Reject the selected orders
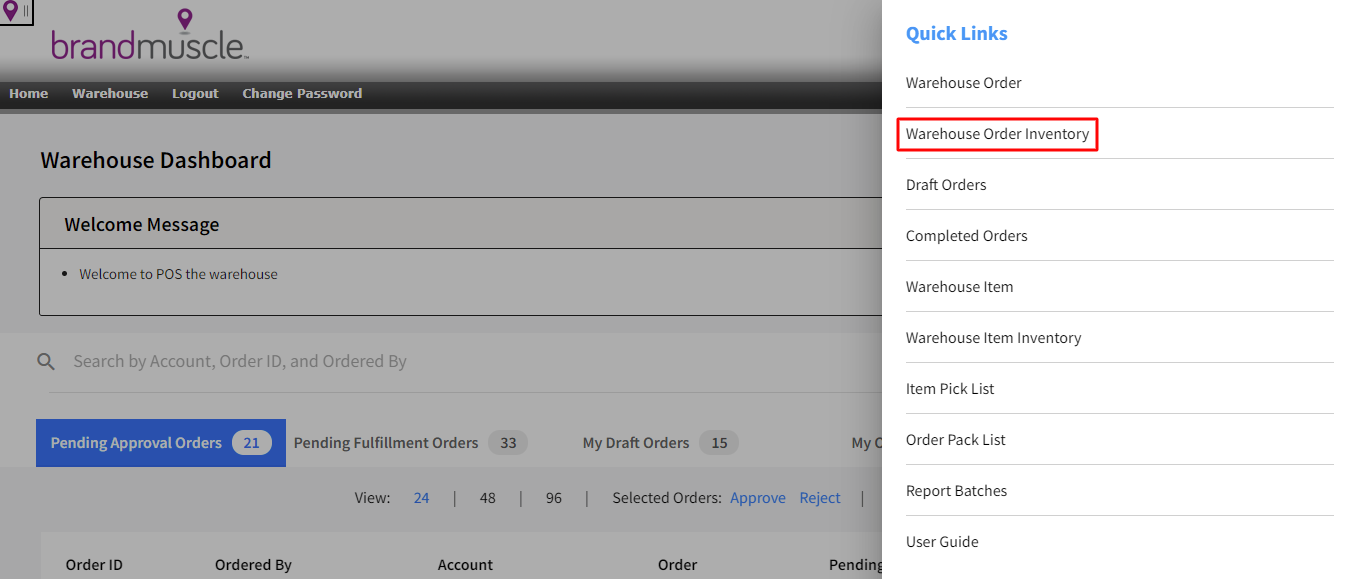 (819, 497)
